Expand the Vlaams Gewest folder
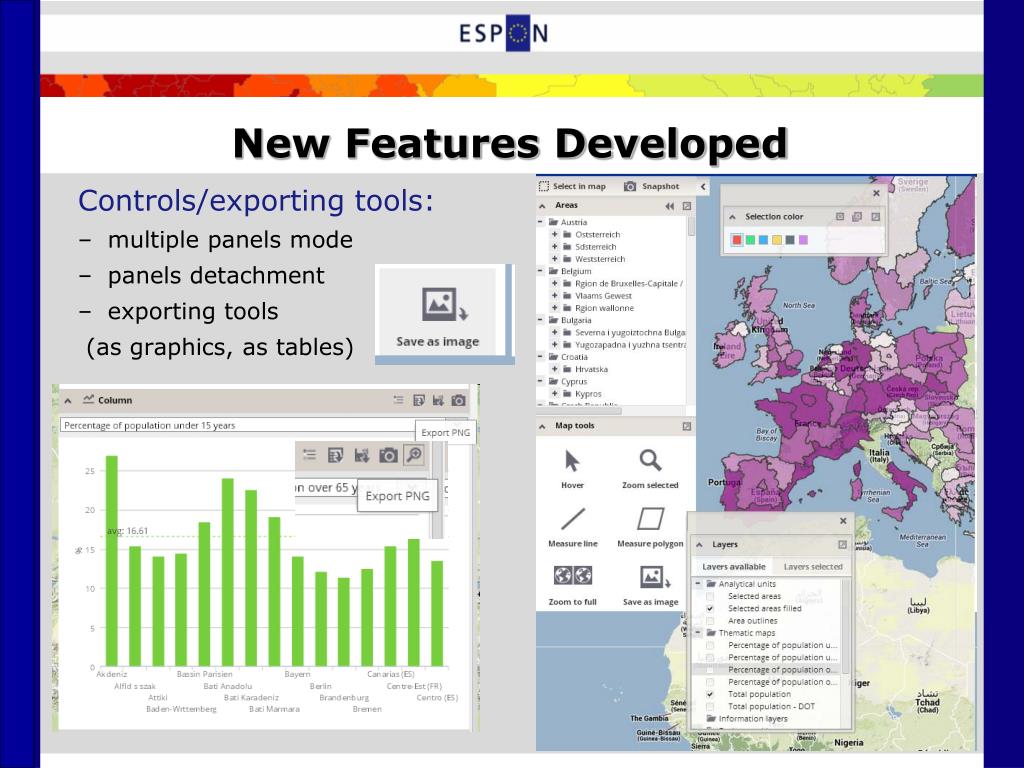 554,296
